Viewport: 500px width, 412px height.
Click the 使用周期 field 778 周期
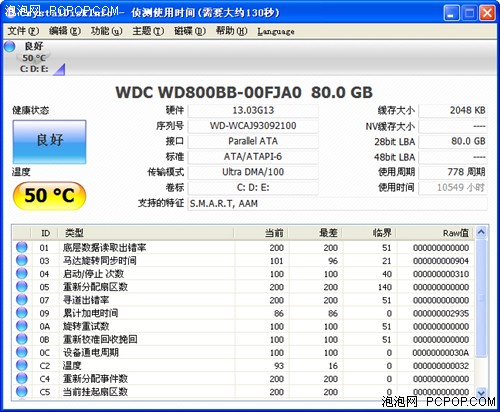coord(453,172)
